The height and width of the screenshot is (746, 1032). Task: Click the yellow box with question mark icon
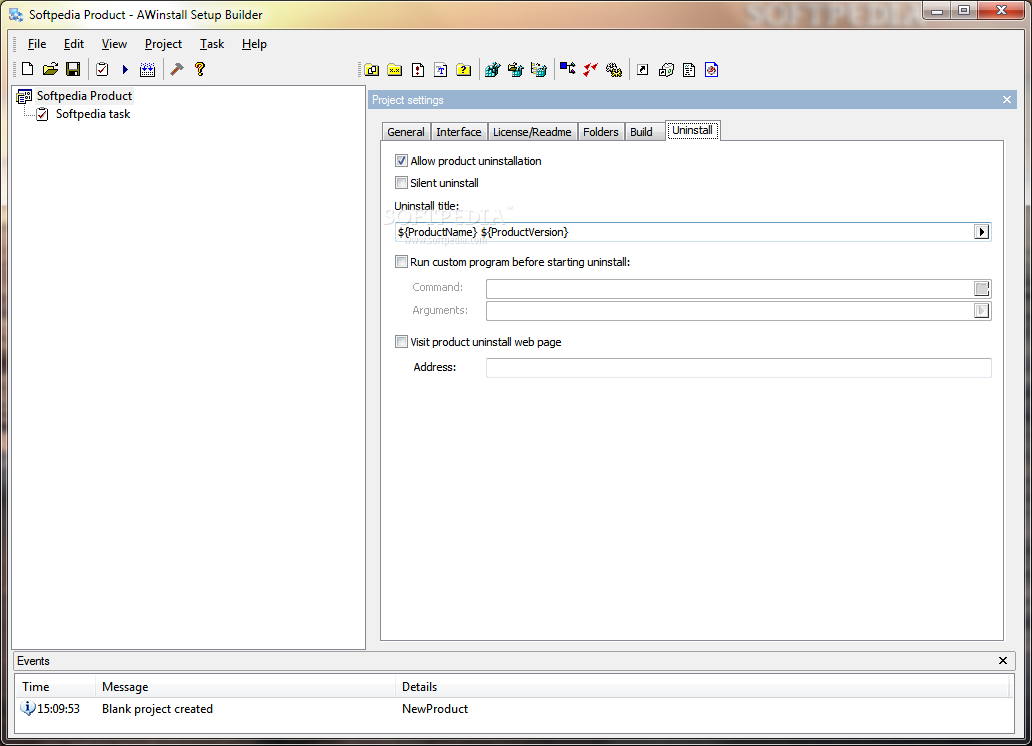coord(464,70)
